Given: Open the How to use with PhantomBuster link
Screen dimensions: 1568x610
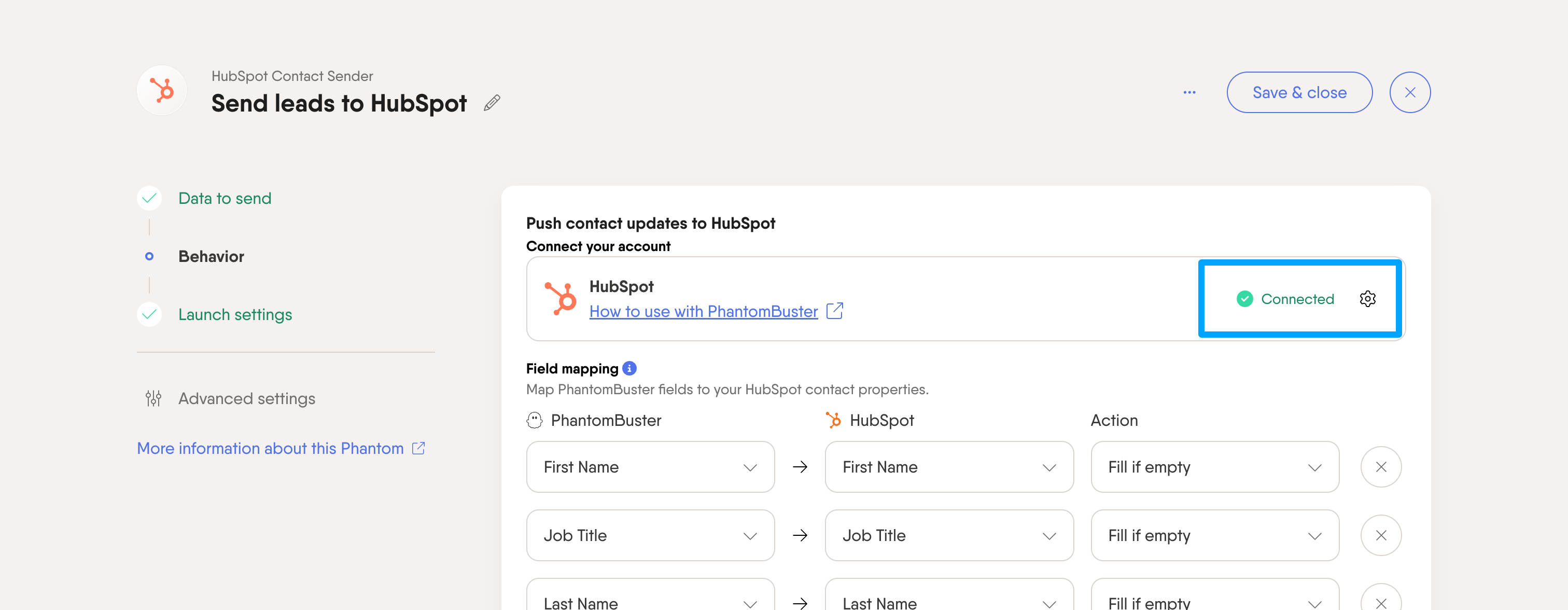Looking at the screenshot, I should coord(703,311).
